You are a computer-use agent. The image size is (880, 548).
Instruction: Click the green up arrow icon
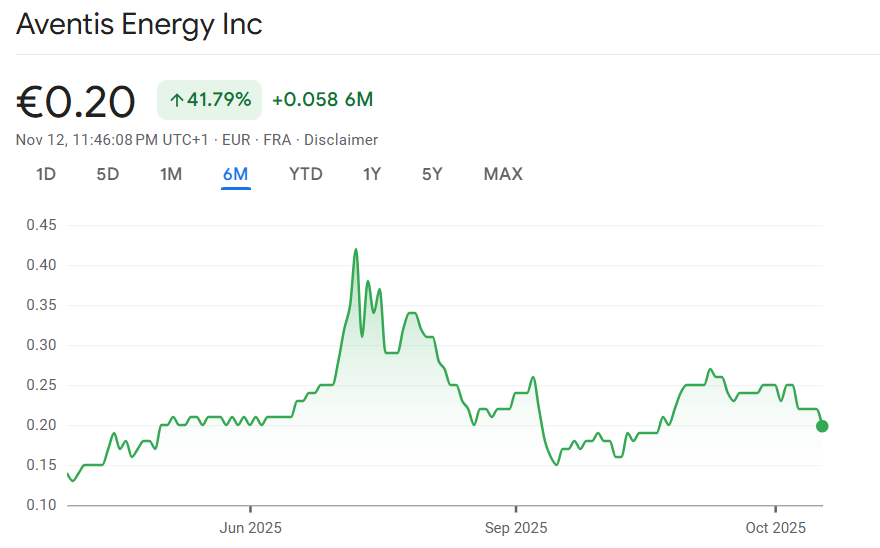[x=176, y=100]
